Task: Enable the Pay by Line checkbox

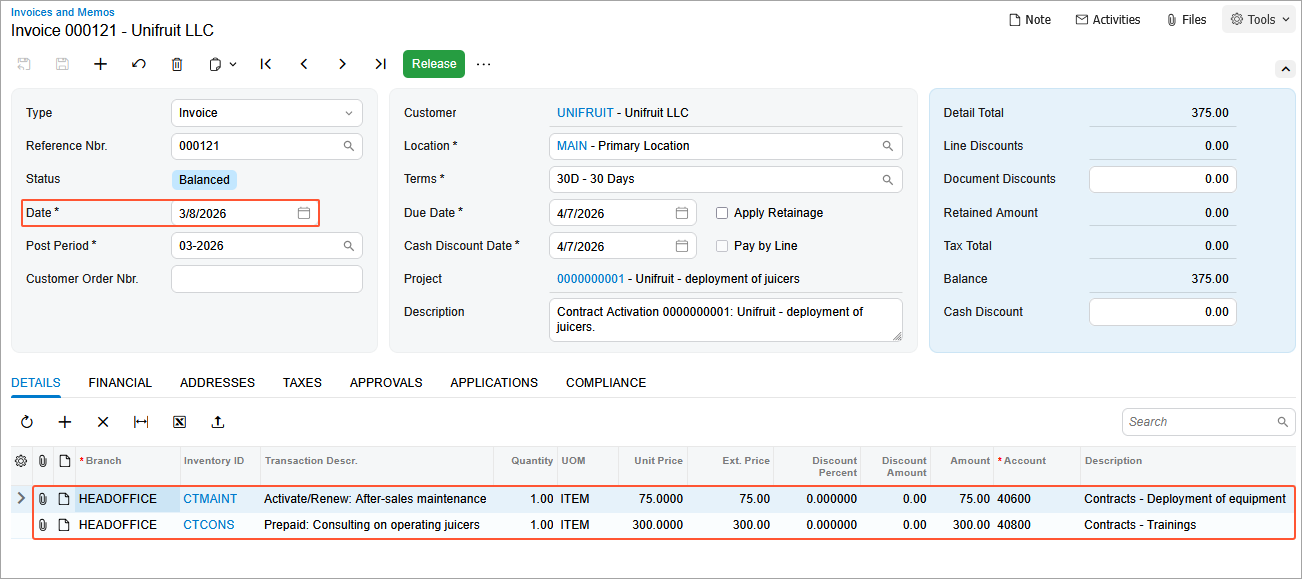Action: point(722,245)
